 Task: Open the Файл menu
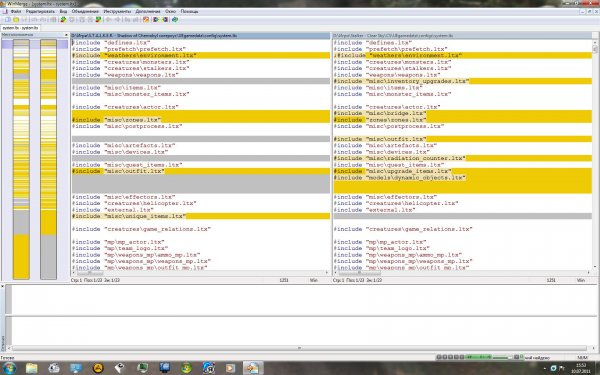pos(15,11)
